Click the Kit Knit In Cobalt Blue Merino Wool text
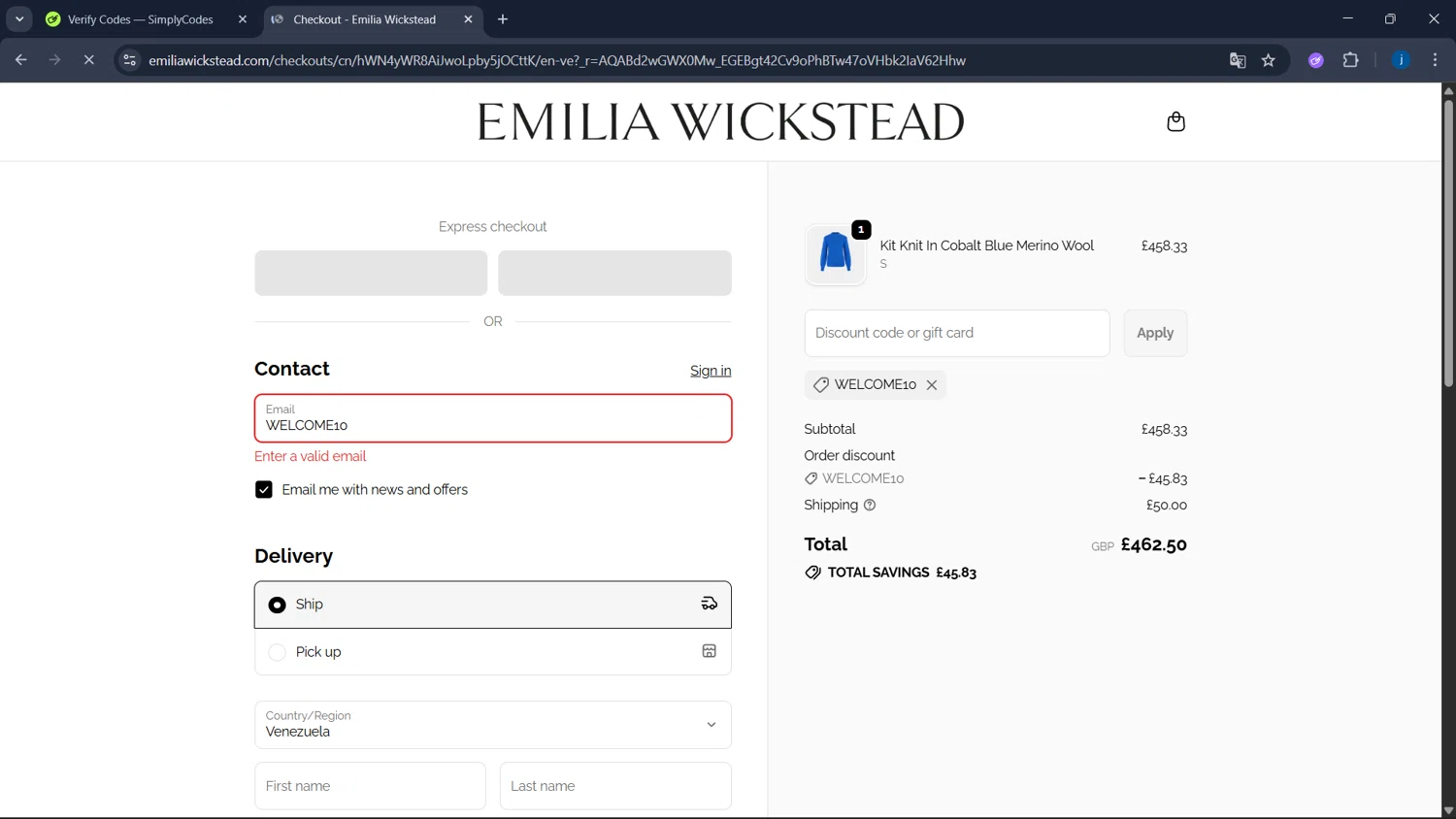 [986, 246]
